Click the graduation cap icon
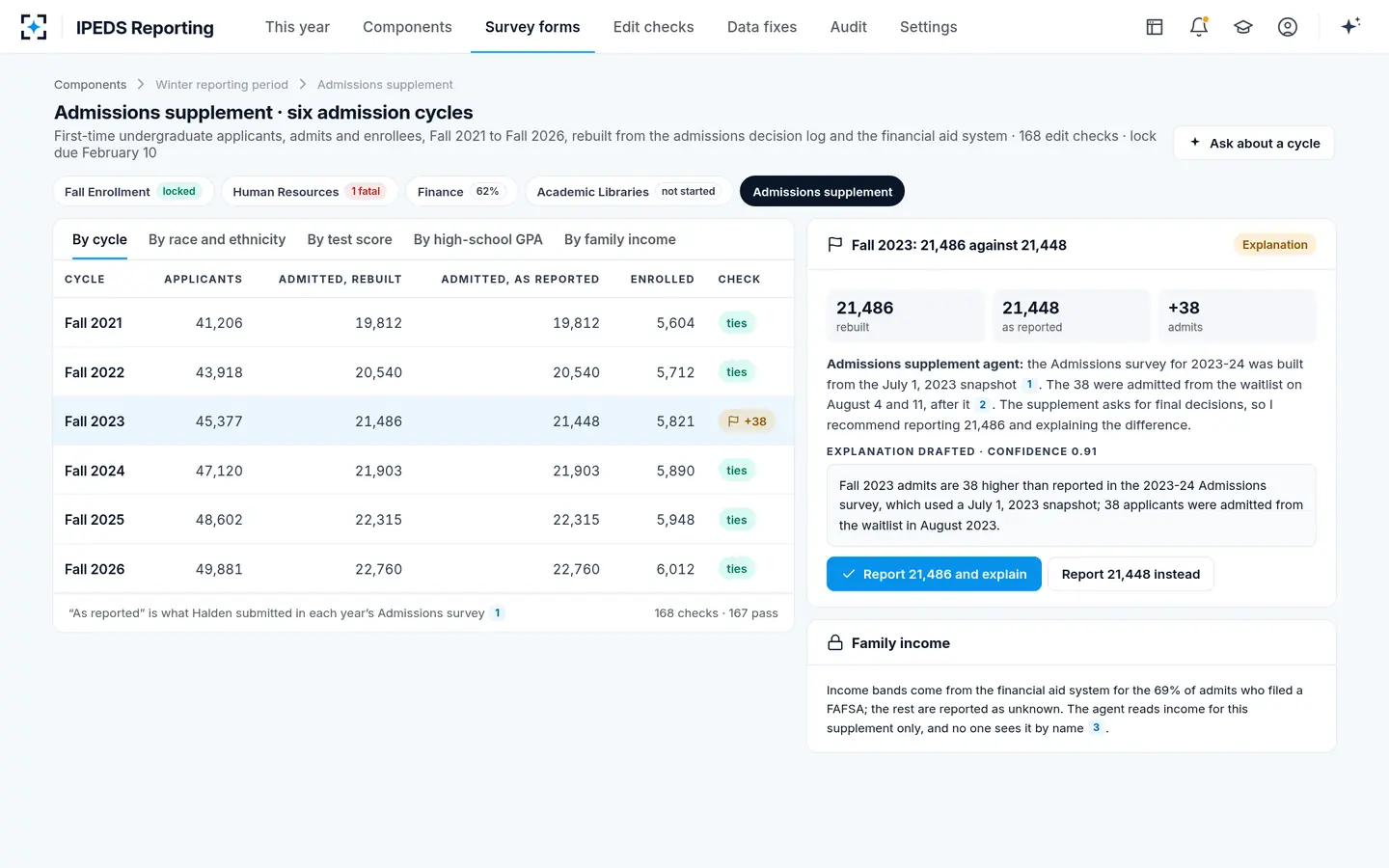The height and width of the screenshot is (868, 1389). (1243, 27)
